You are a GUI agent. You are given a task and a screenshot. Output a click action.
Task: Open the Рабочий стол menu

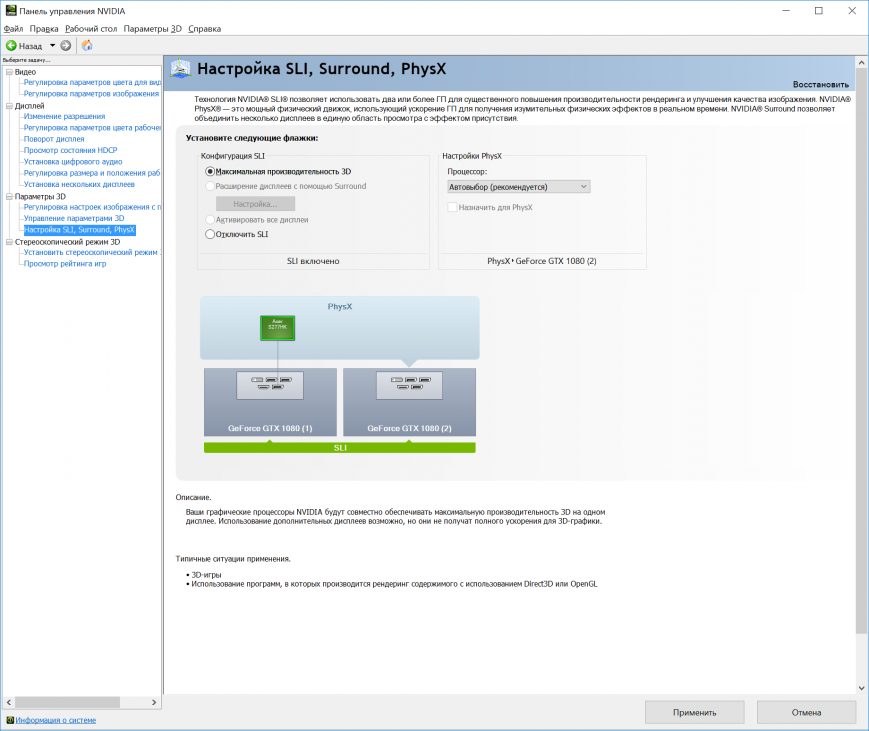coord(91,29)
